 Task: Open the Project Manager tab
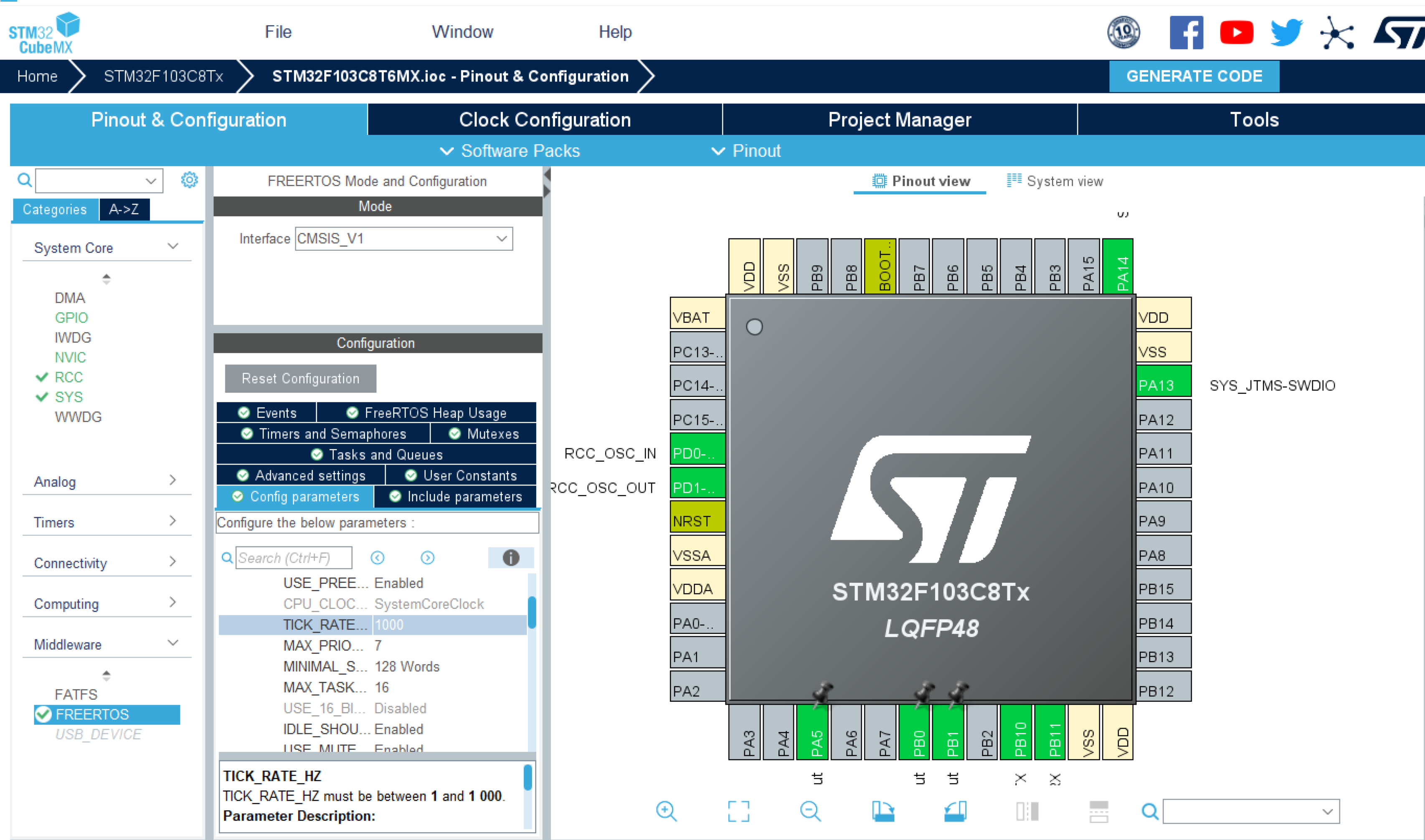coord(899,119)
